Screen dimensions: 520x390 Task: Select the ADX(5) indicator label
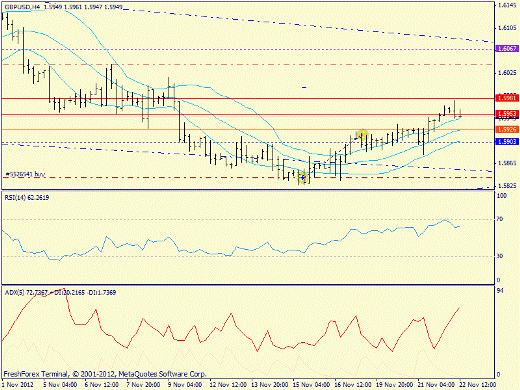pos(60,293)
